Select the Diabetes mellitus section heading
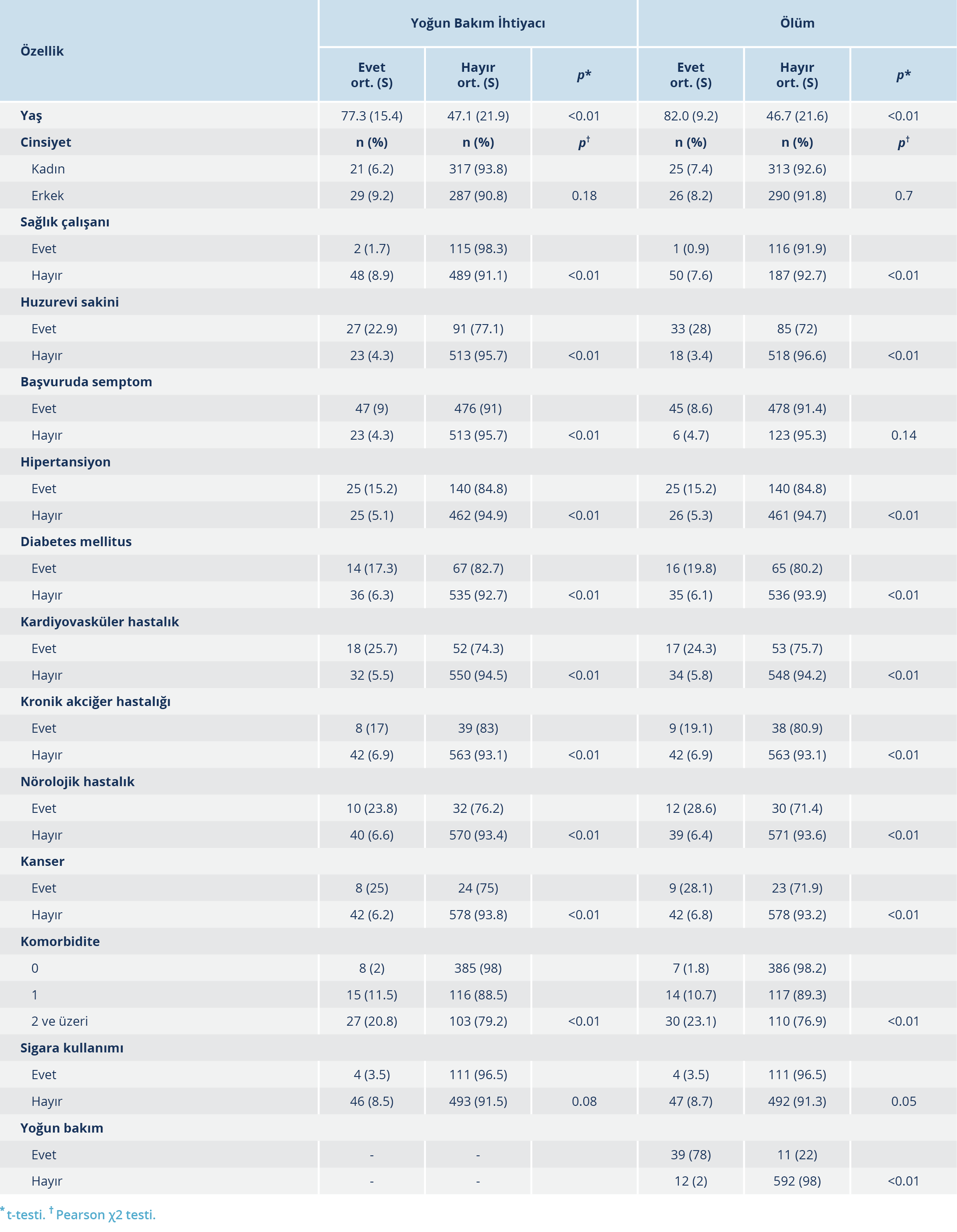957x1232 pixels. tap(76, 541)
